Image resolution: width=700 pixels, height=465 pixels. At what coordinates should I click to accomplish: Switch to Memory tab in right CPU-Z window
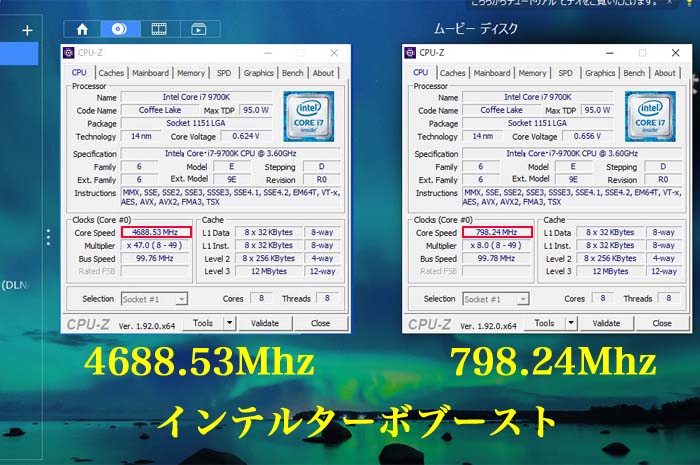tap(532, 73)
